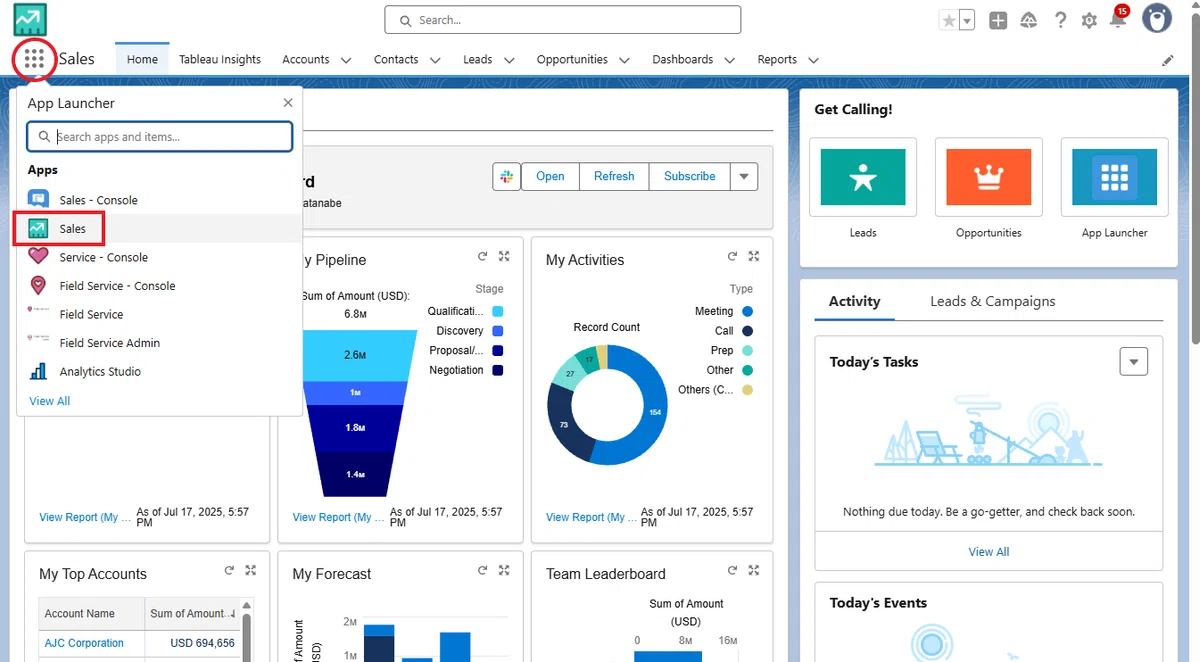Edit the navigation bar with the pencil icon
This screenshot has height=662, width=1200.
(x=1168, y=60)
